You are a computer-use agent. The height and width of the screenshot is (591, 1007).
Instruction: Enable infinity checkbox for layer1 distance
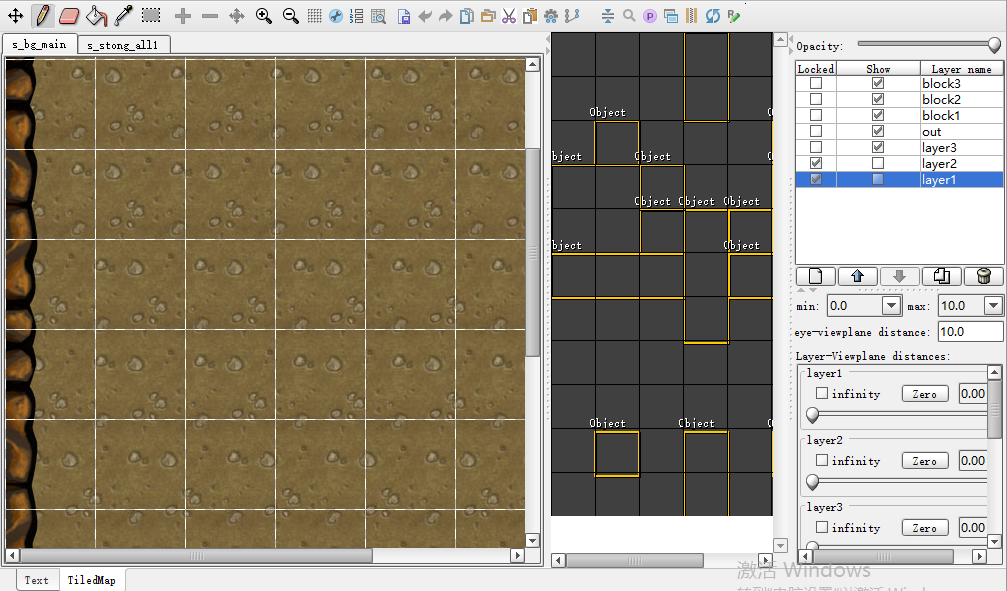point(822,393)
